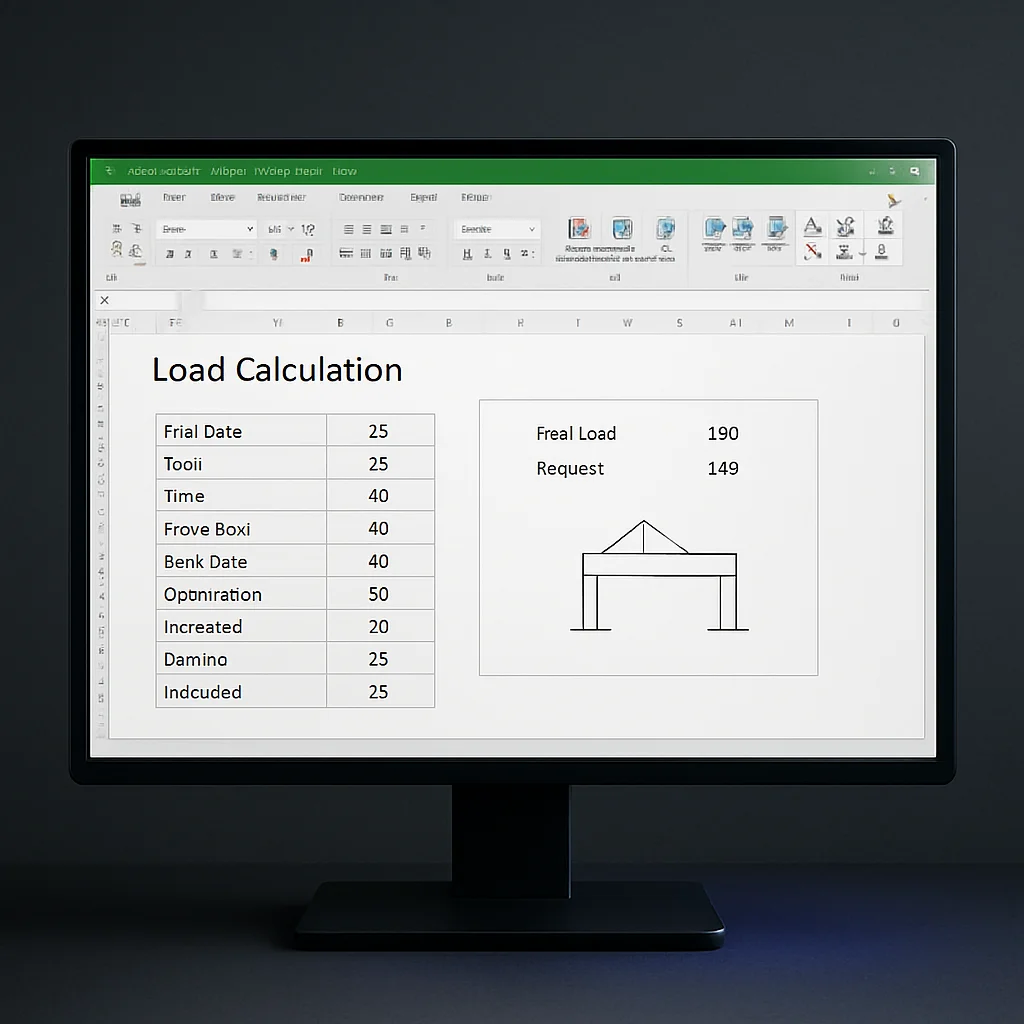This screenshot has width=1024, height=1024.
Task: Select the M column header
Action: 789,323
